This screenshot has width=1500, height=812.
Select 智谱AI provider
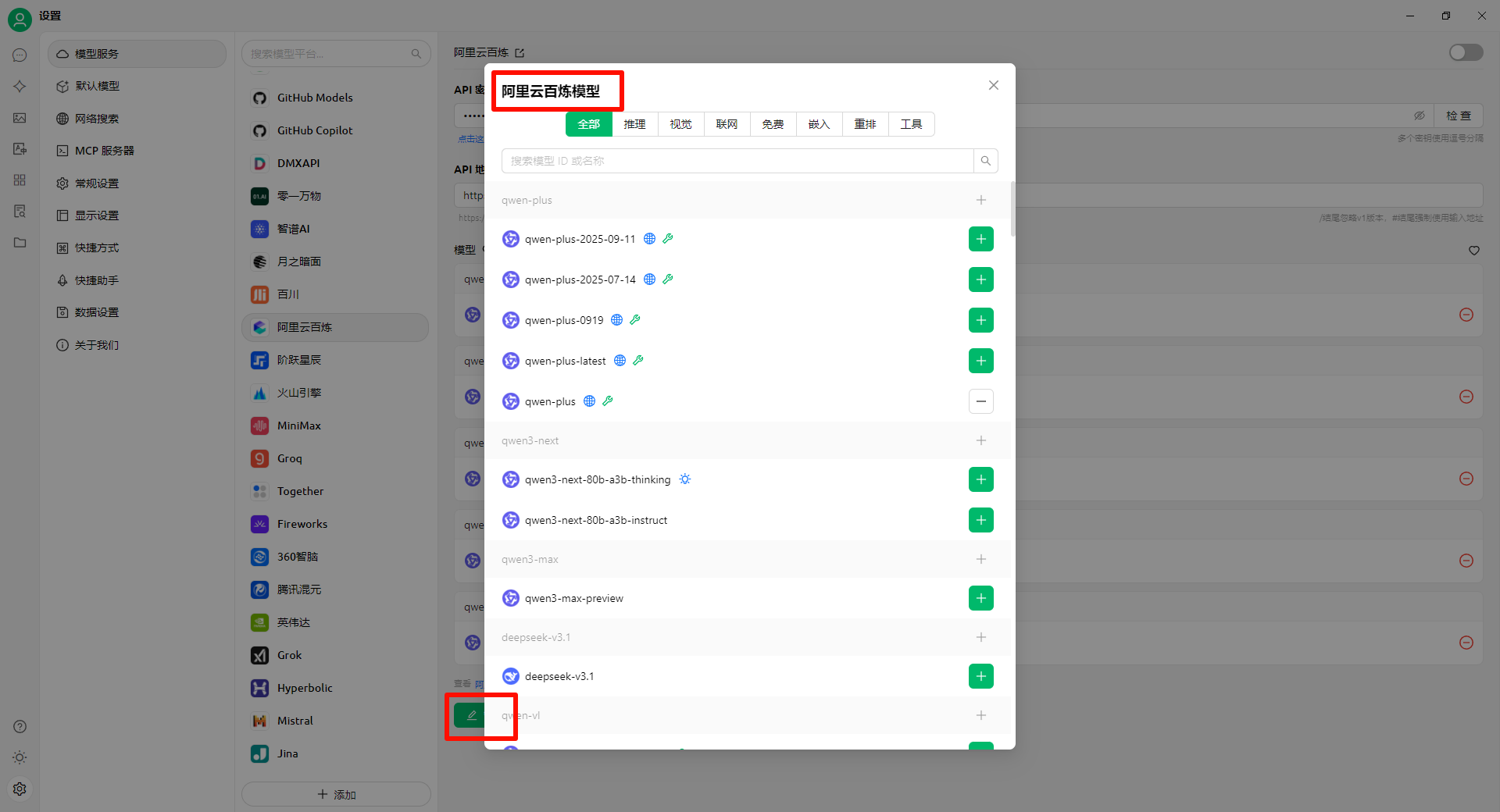pos(335,229)
